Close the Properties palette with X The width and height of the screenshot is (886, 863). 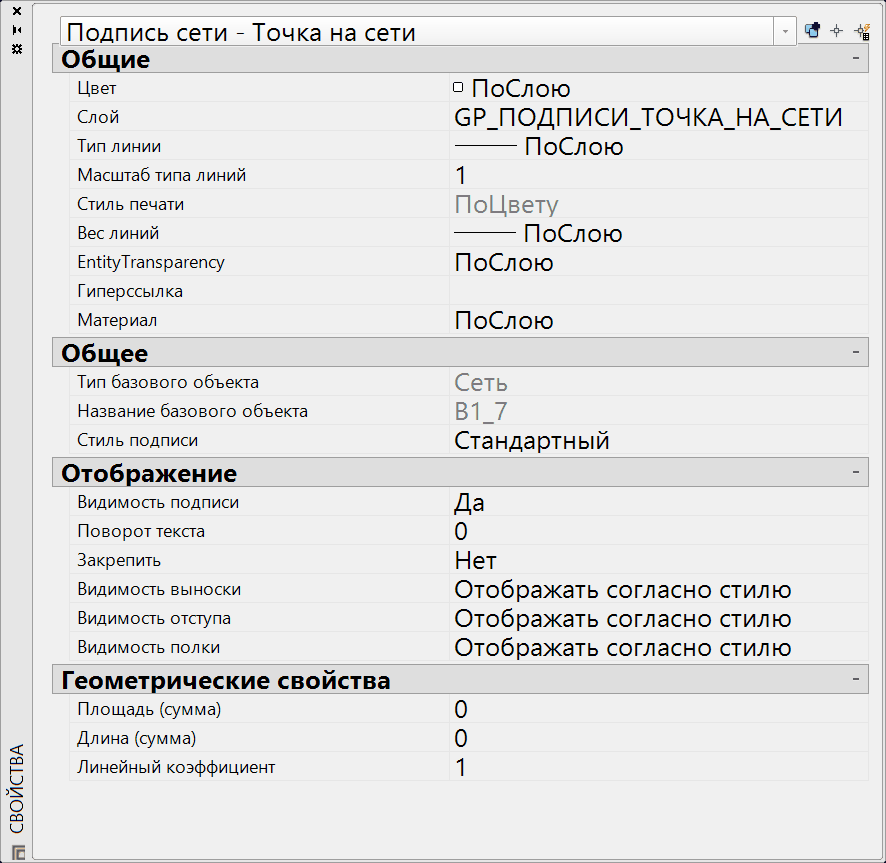click(16, 11)
